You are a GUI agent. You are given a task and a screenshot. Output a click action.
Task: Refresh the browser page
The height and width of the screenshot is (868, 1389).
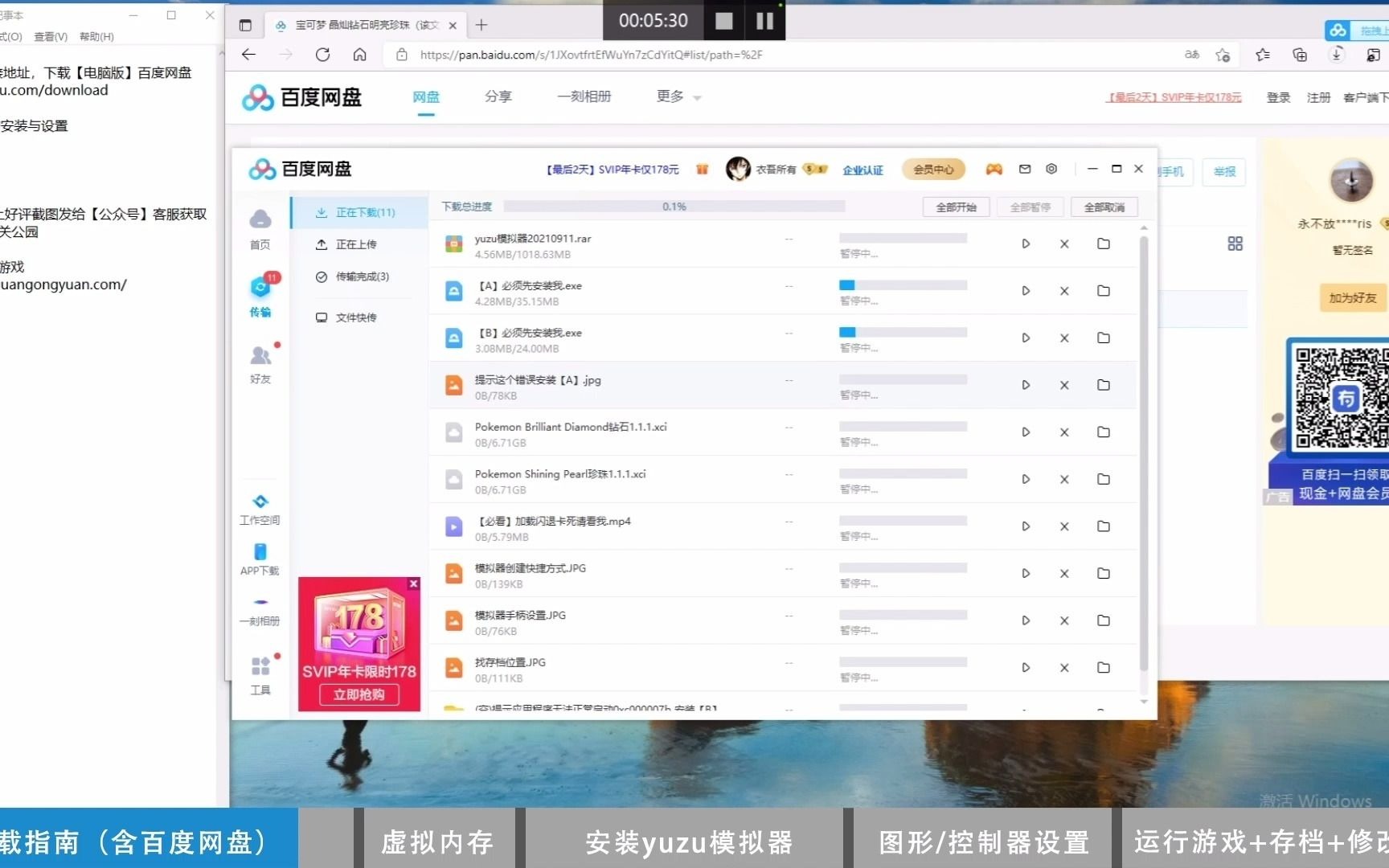click(x=323, y=55)
